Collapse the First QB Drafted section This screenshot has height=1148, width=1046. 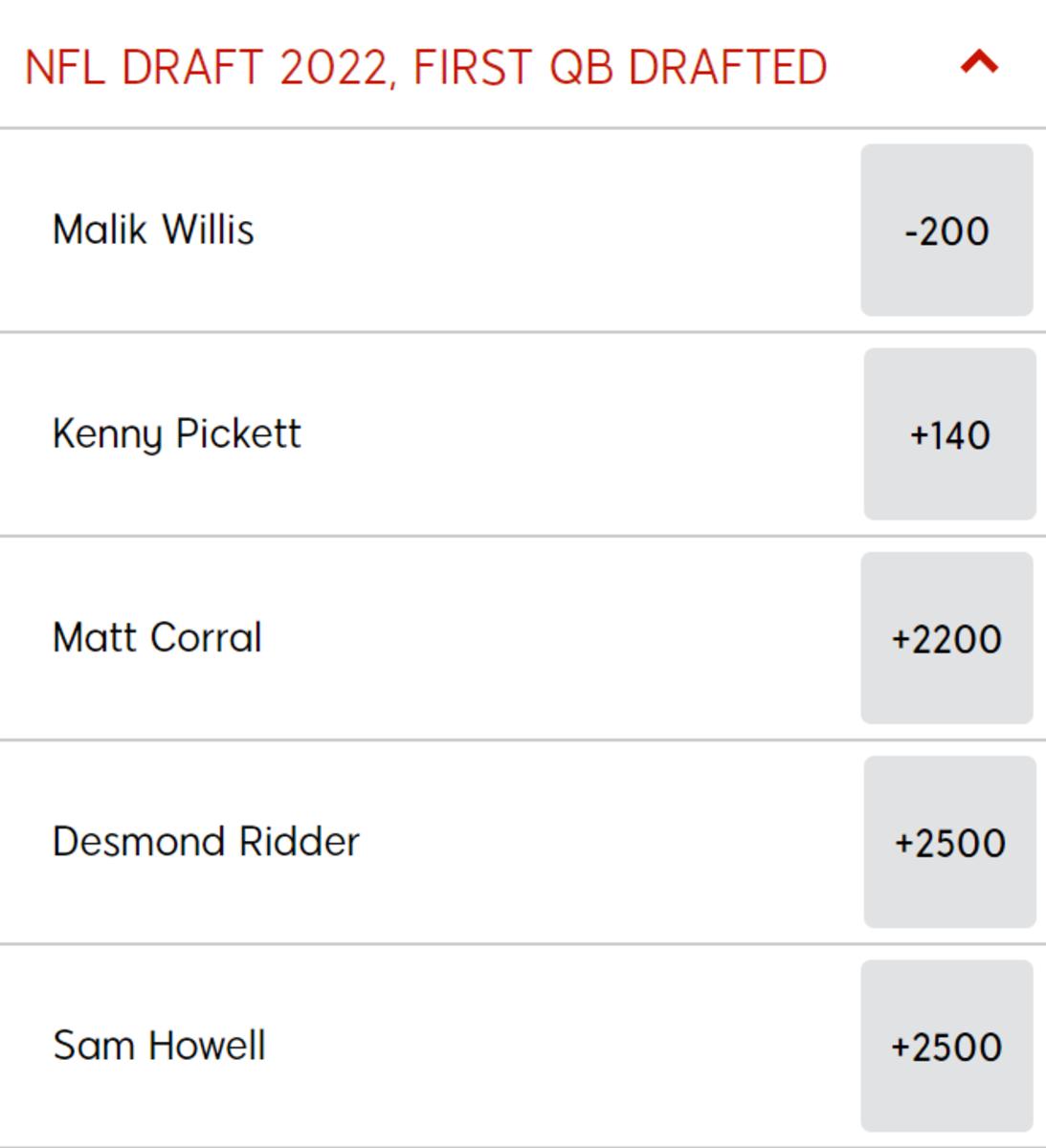click(978, 64)
